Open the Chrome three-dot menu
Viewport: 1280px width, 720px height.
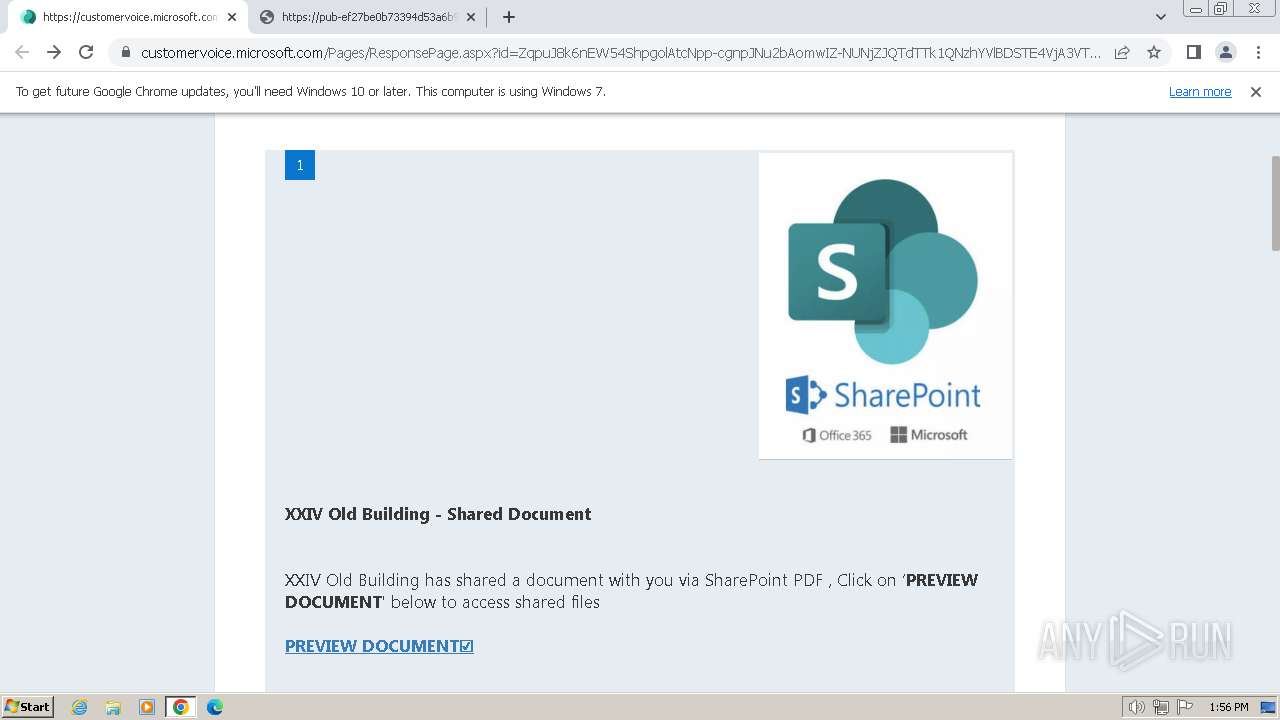click(x=1258, y=52)
